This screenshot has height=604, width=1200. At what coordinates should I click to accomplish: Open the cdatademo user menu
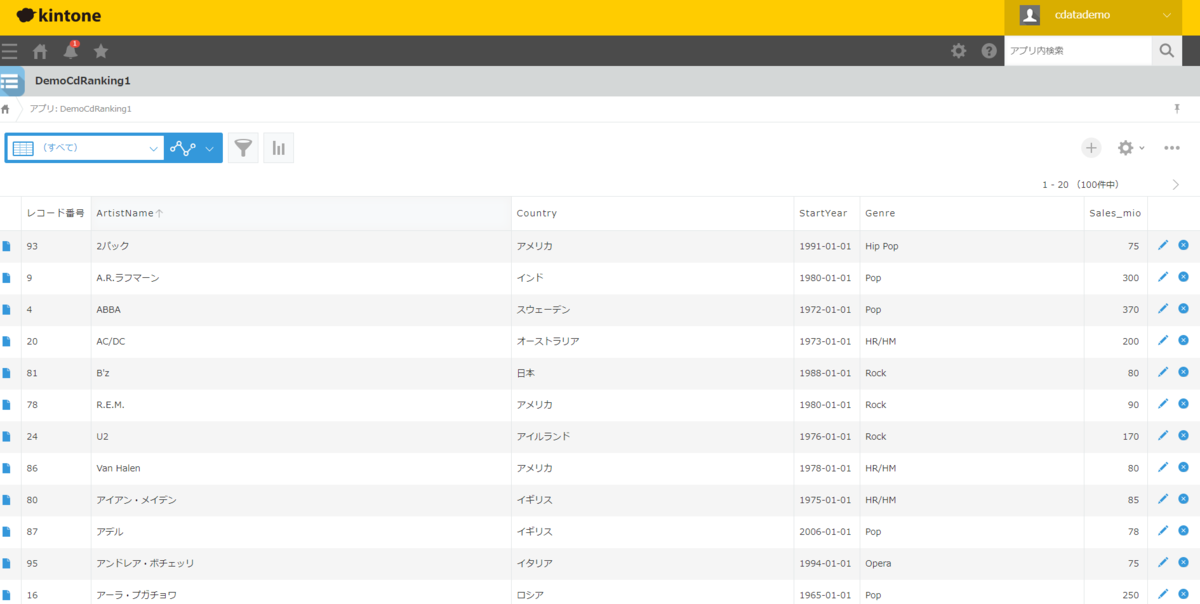point(1095,15)
